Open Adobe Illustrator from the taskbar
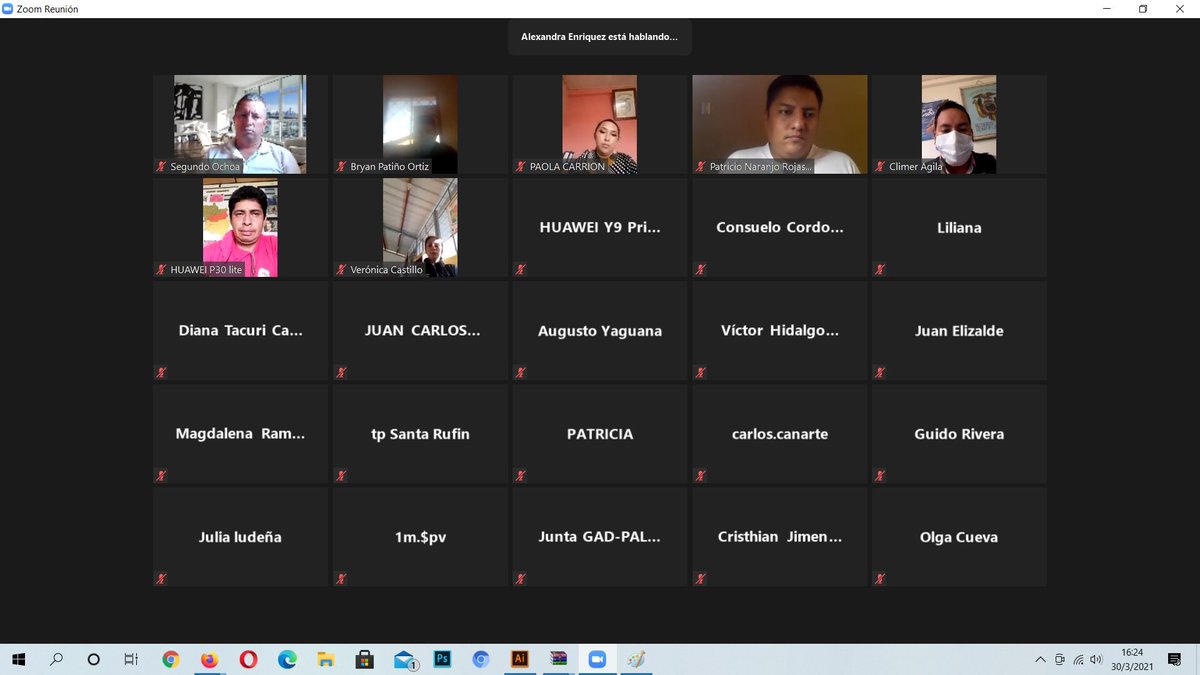 click(519, 659)
